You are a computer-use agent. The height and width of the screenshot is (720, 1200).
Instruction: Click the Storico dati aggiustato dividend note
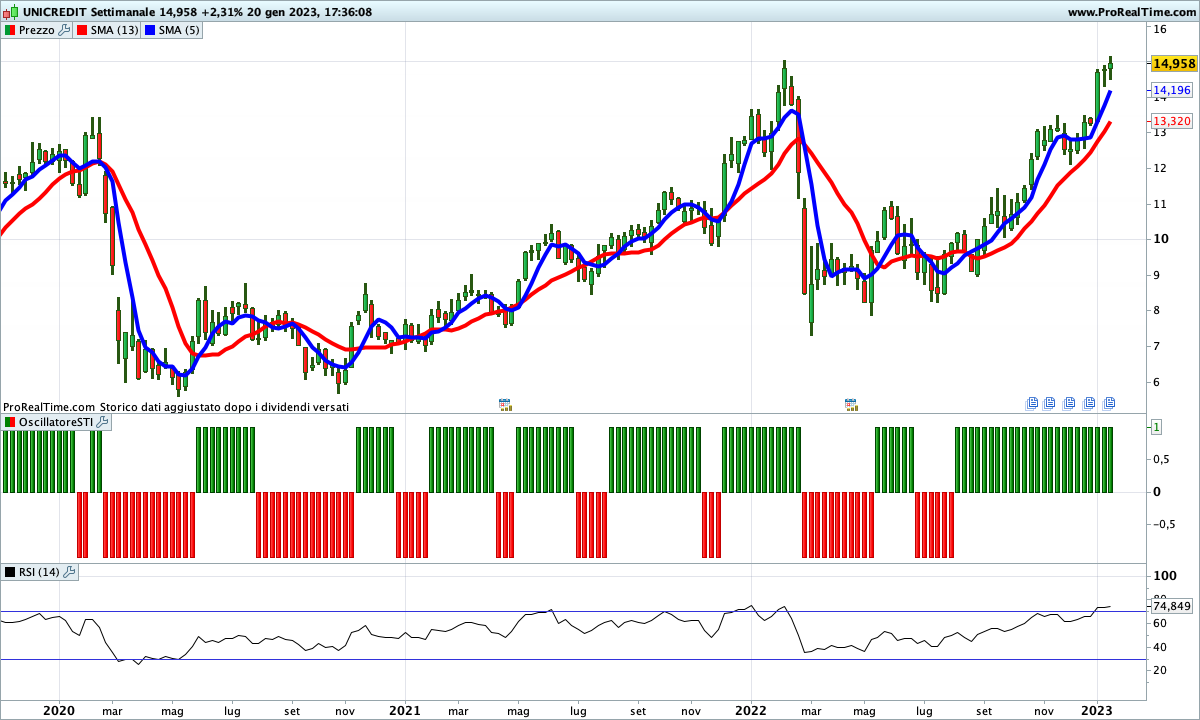coord(224,407)
